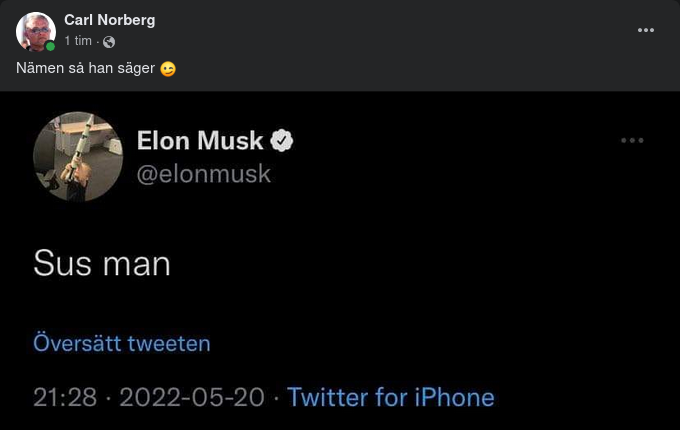Open Elon Musk's round profile avatar
The width and height of the screenshot is (680, 430).
pyautogui.click(x=78, y=156)
